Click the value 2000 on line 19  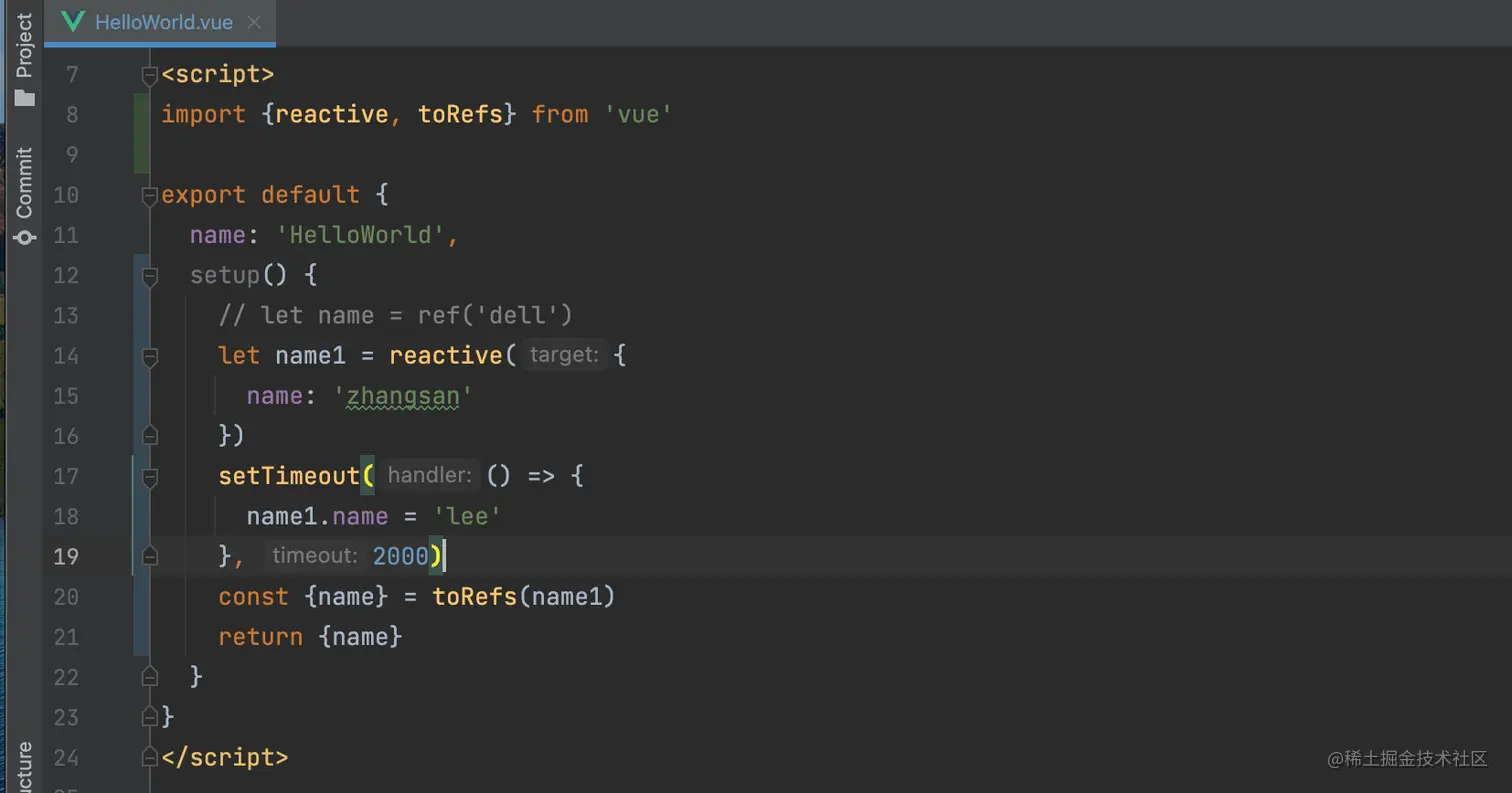tap(401, 556)
